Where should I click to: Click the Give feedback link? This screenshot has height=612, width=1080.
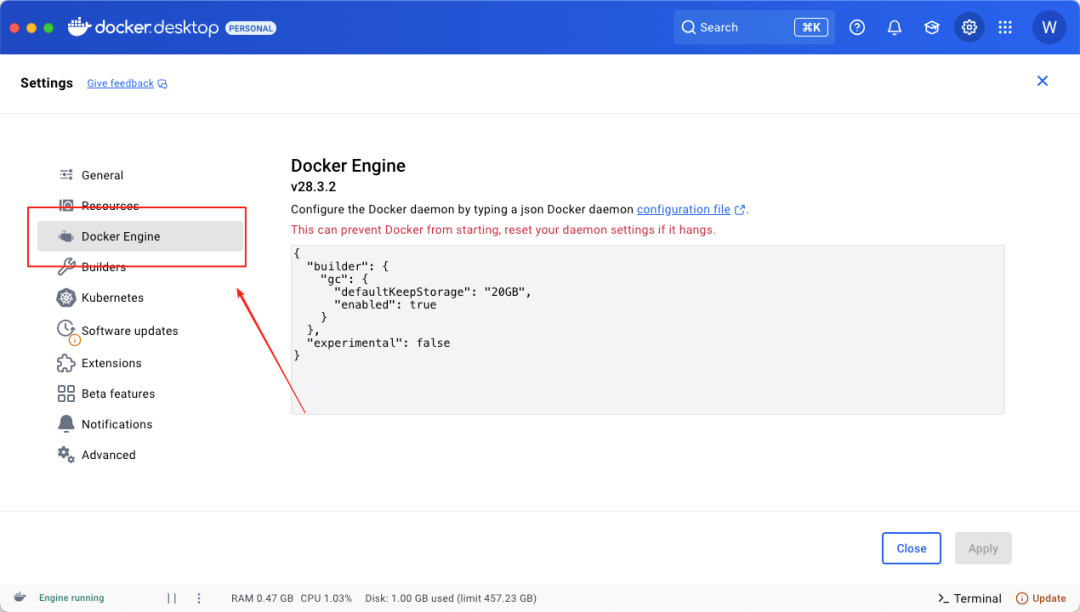click(120, 84)
